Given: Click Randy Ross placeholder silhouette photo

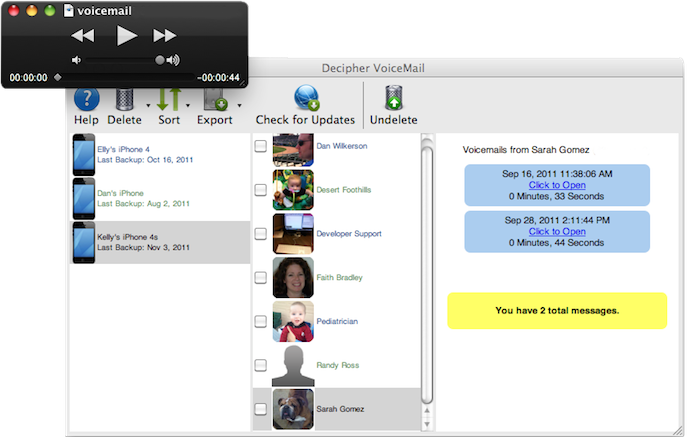Looking at the screenshot, I should click(x=293, y=366).
